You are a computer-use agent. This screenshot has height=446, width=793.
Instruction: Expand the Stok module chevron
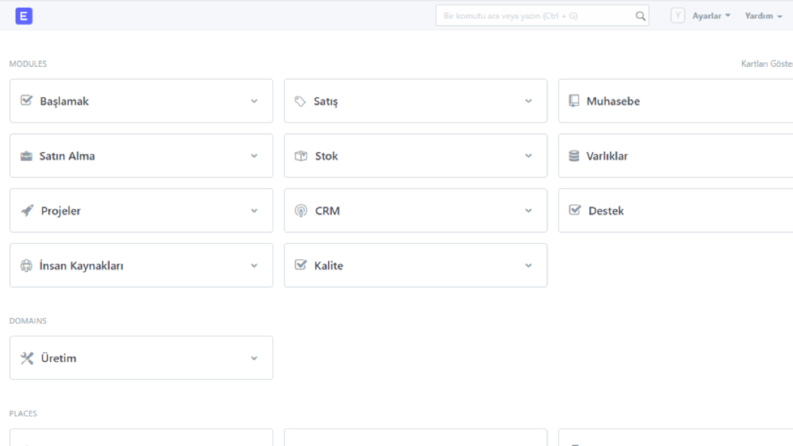point(528,156)
